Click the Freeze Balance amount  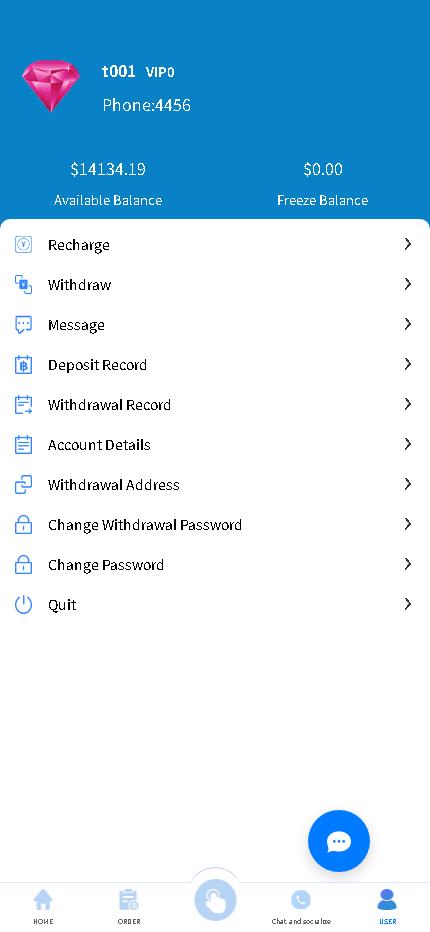coord(323,169)
